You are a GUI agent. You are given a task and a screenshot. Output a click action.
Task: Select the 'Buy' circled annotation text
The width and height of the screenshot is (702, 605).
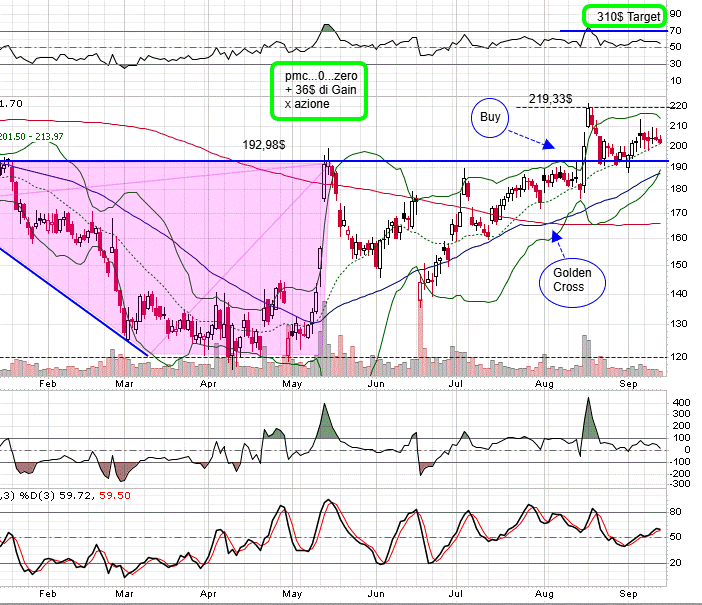[490, 117]
